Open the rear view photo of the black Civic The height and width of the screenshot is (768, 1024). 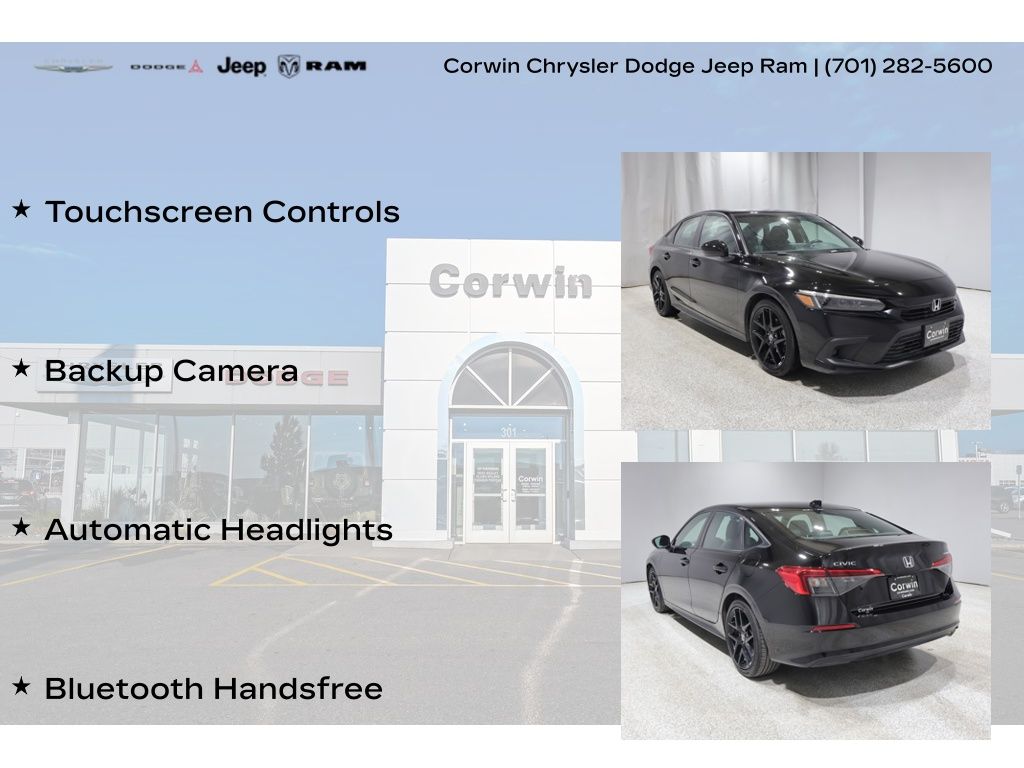[805, 600]
